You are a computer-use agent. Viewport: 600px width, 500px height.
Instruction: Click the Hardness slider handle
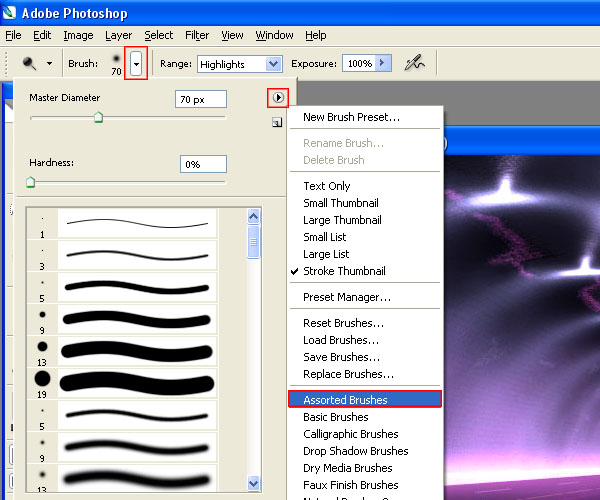click(x=31, y=182)
